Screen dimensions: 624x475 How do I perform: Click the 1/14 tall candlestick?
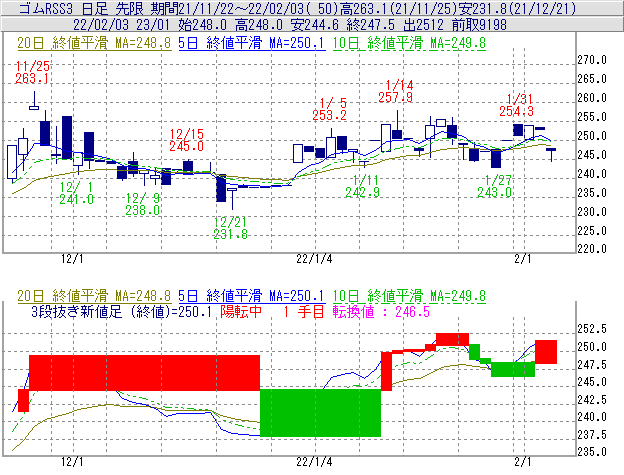[397, 125]
